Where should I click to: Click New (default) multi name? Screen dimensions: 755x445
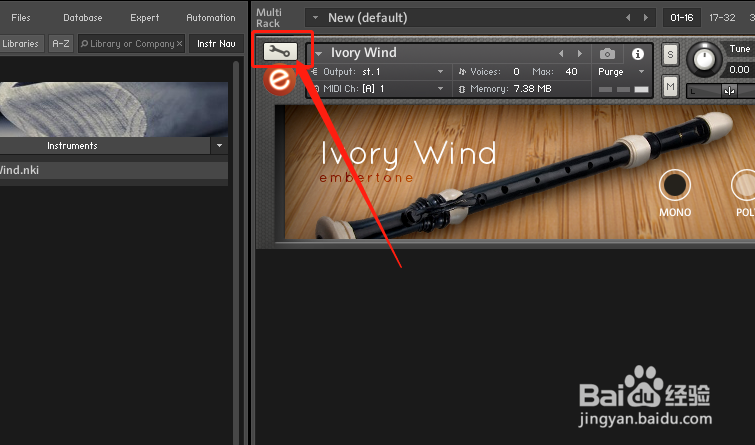coord(367,18)
